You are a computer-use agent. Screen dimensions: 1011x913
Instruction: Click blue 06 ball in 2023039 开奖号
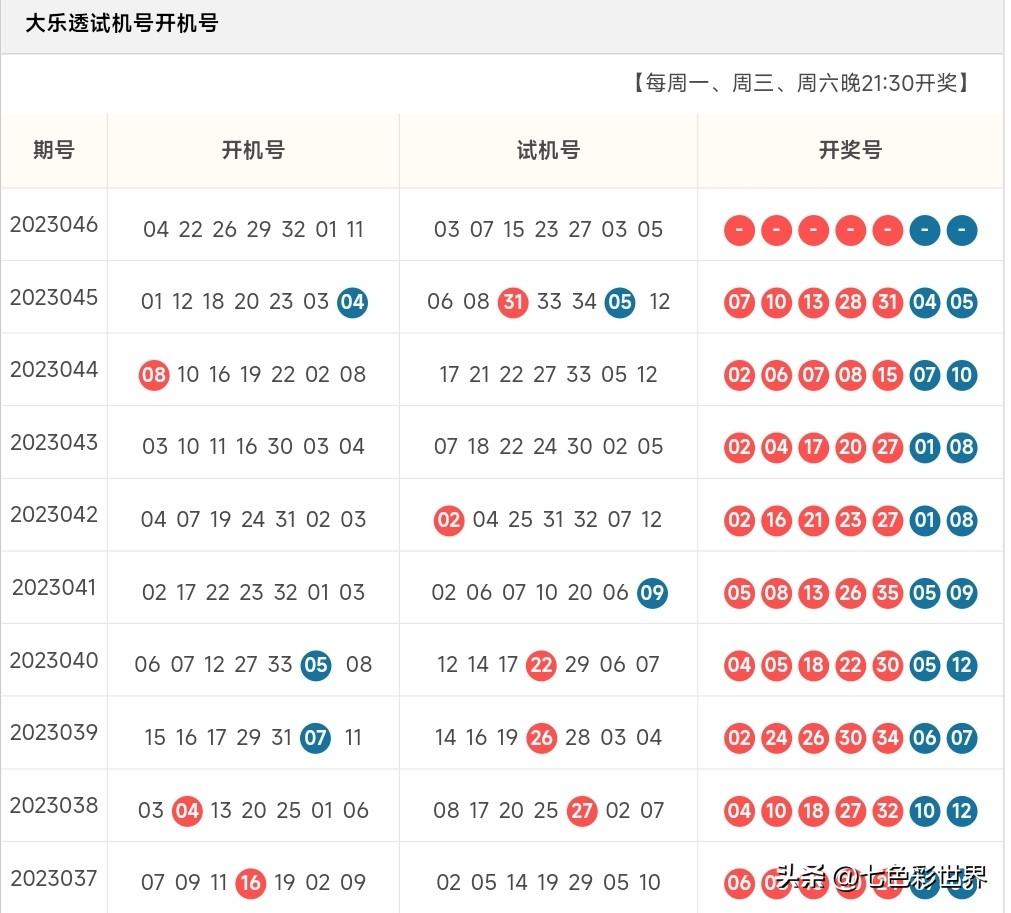(x=925, y=738)
